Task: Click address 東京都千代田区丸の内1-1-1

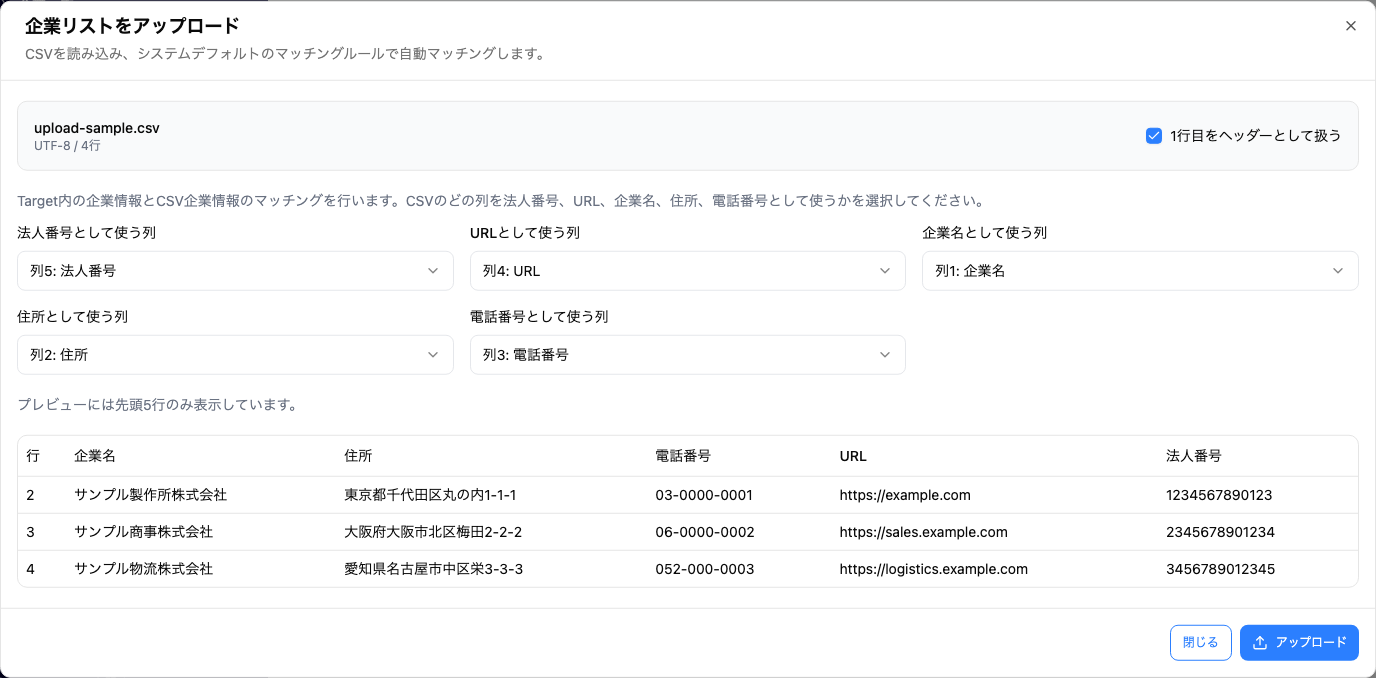Action: point(430,495)
